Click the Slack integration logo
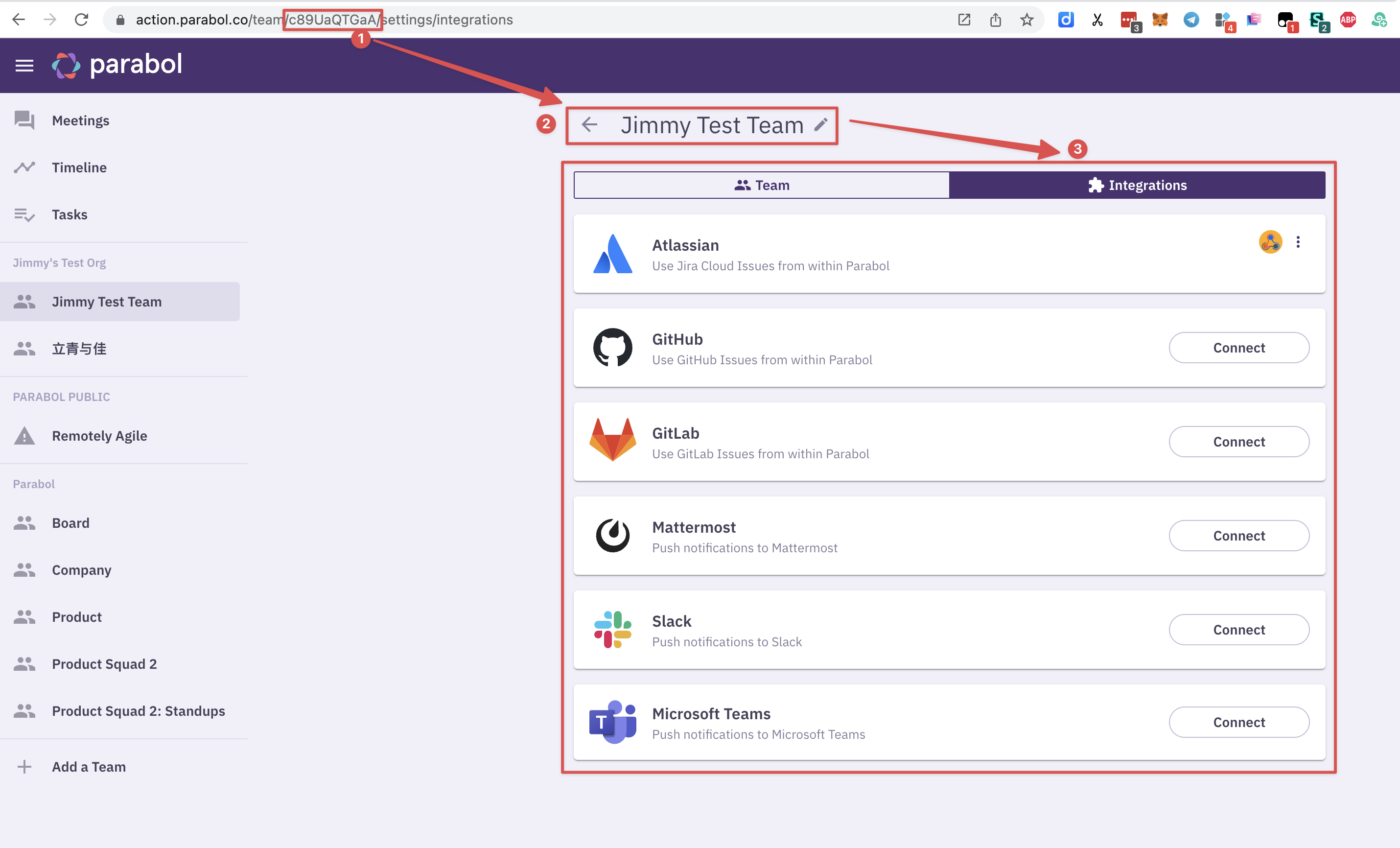 (612, 629)
